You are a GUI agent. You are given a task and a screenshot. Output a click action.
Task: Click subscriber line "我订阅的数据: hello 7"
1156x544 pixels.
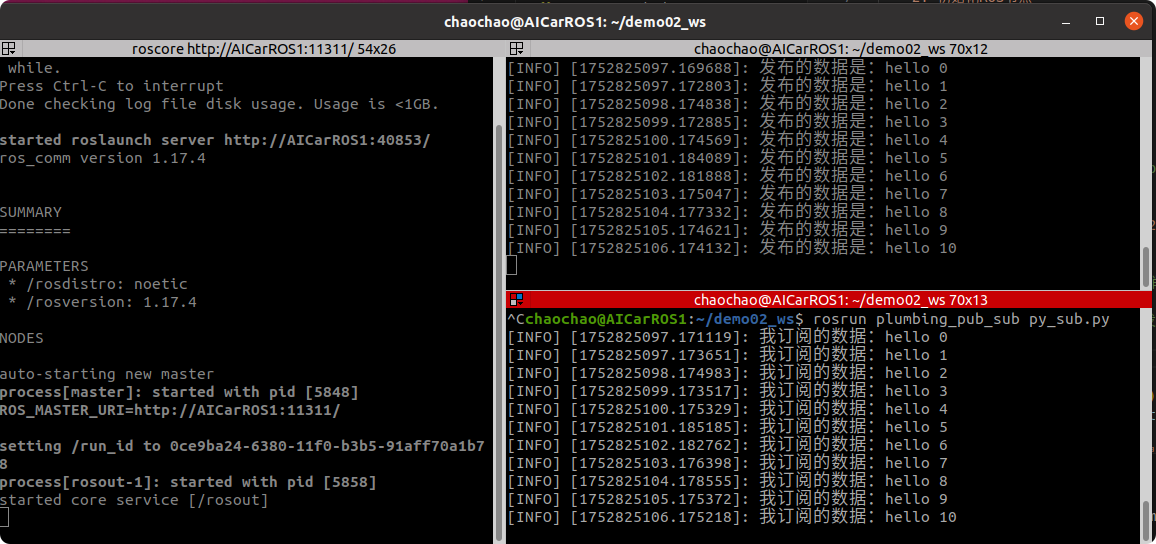(728, 464)
